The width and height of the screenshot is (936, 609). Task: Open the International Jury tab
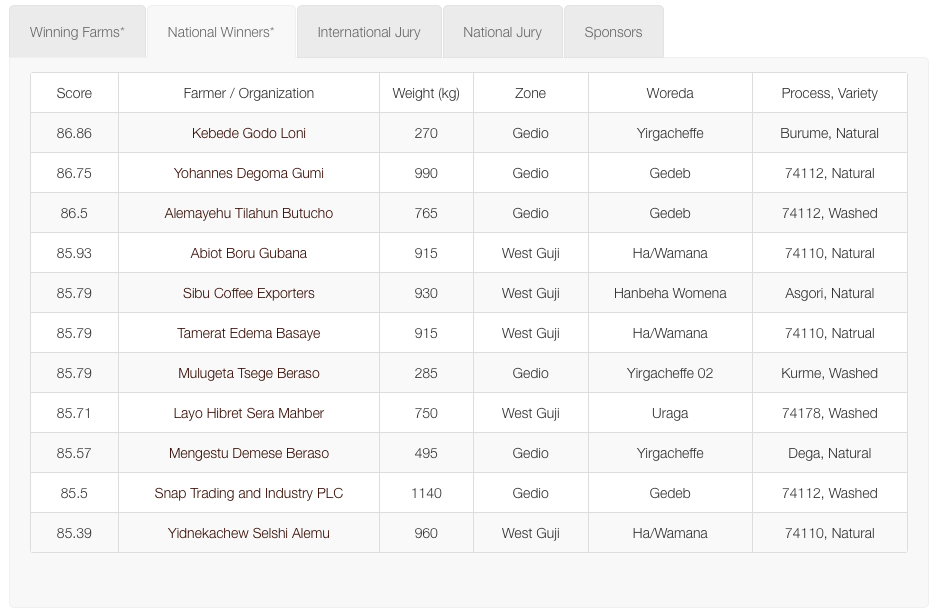click(x=369, y=32)
